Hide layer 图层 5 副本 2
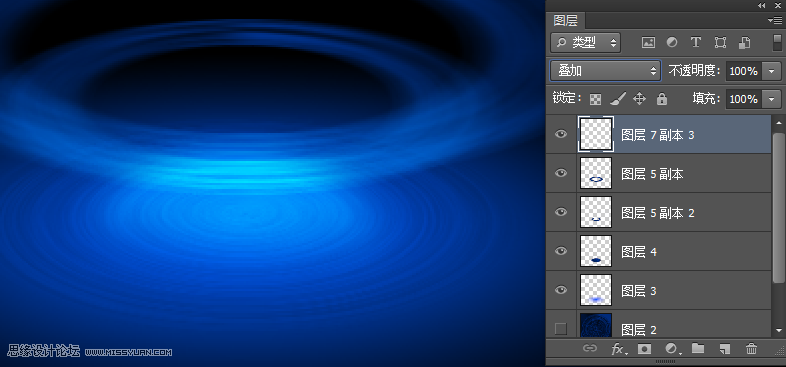 click(x=561, y=212)
